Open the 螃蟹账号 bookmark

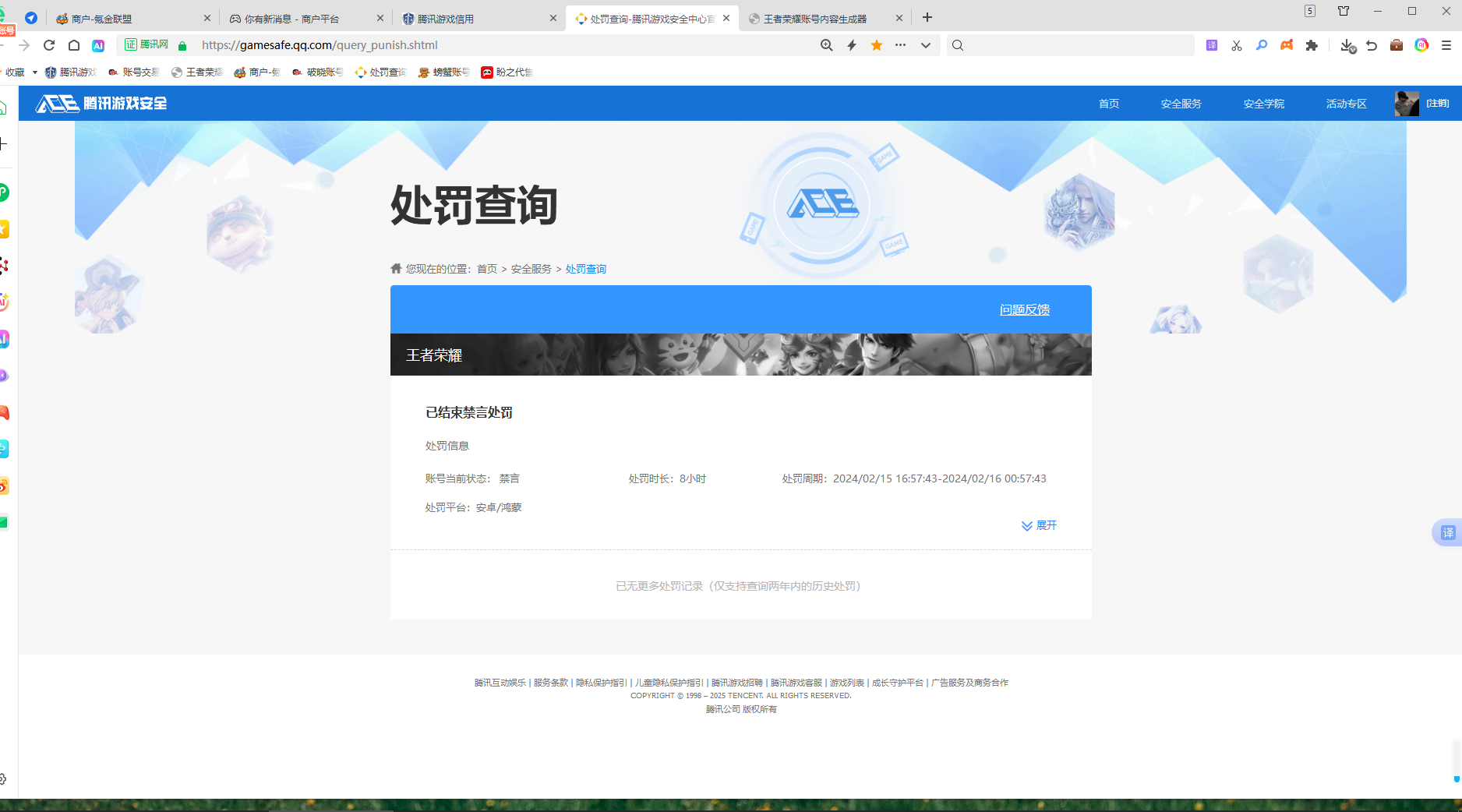[x=444, y=72]
